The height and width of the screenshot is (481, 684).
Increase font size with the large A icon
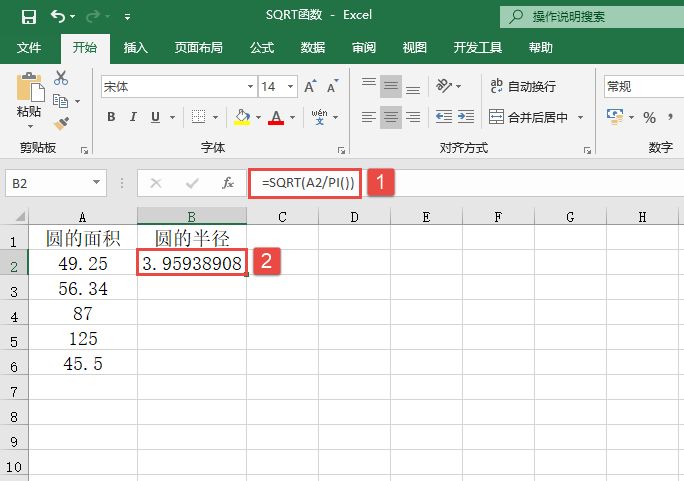click(x=310, y=86)
